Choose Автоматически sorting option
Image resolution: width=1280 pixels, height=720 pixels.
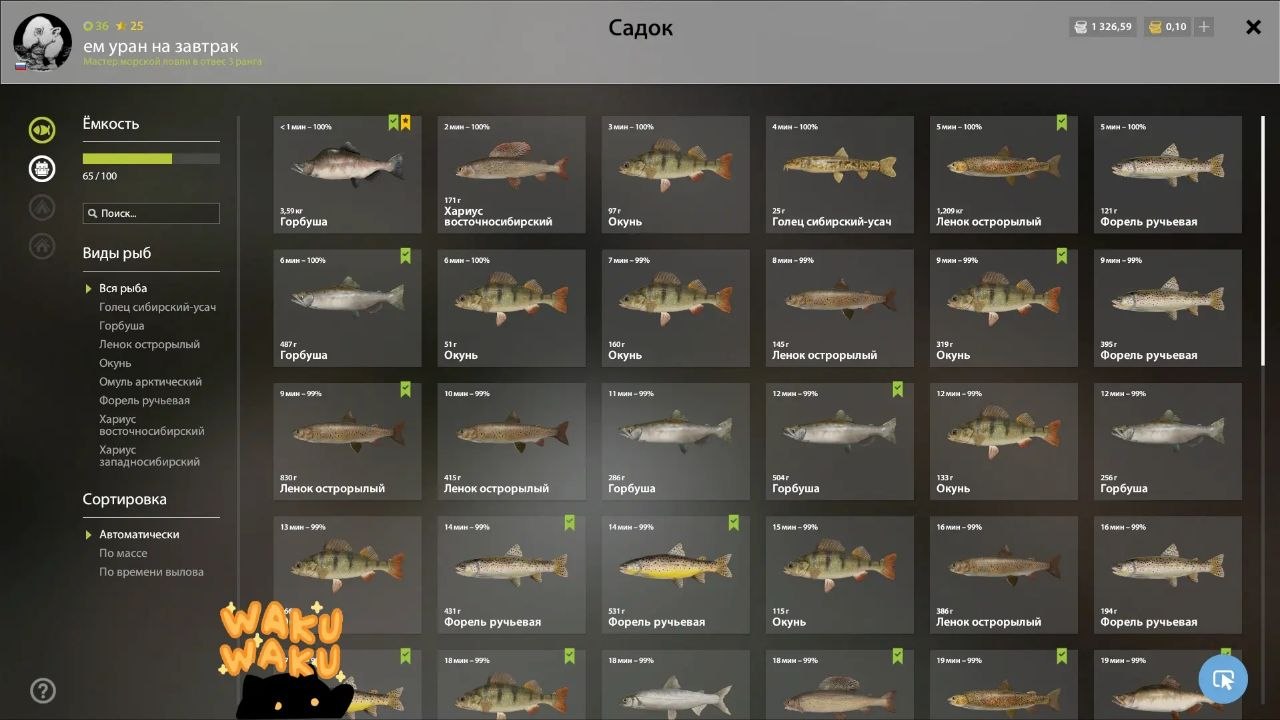click(x=139, y=534)
